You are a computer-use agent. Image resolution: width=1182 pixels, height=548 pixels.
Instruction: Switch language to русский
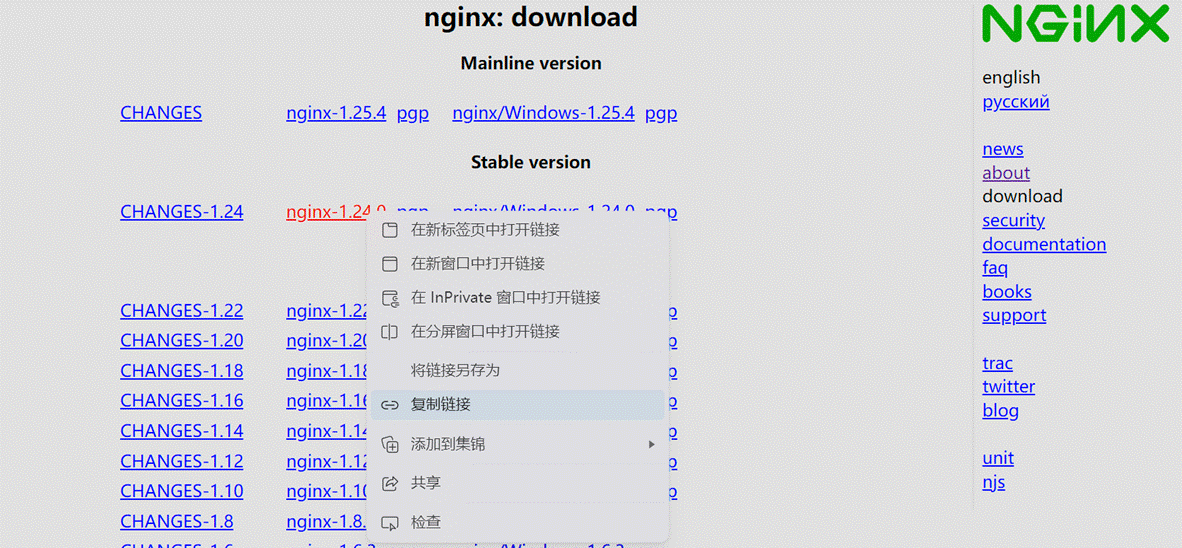point(1015,102)
